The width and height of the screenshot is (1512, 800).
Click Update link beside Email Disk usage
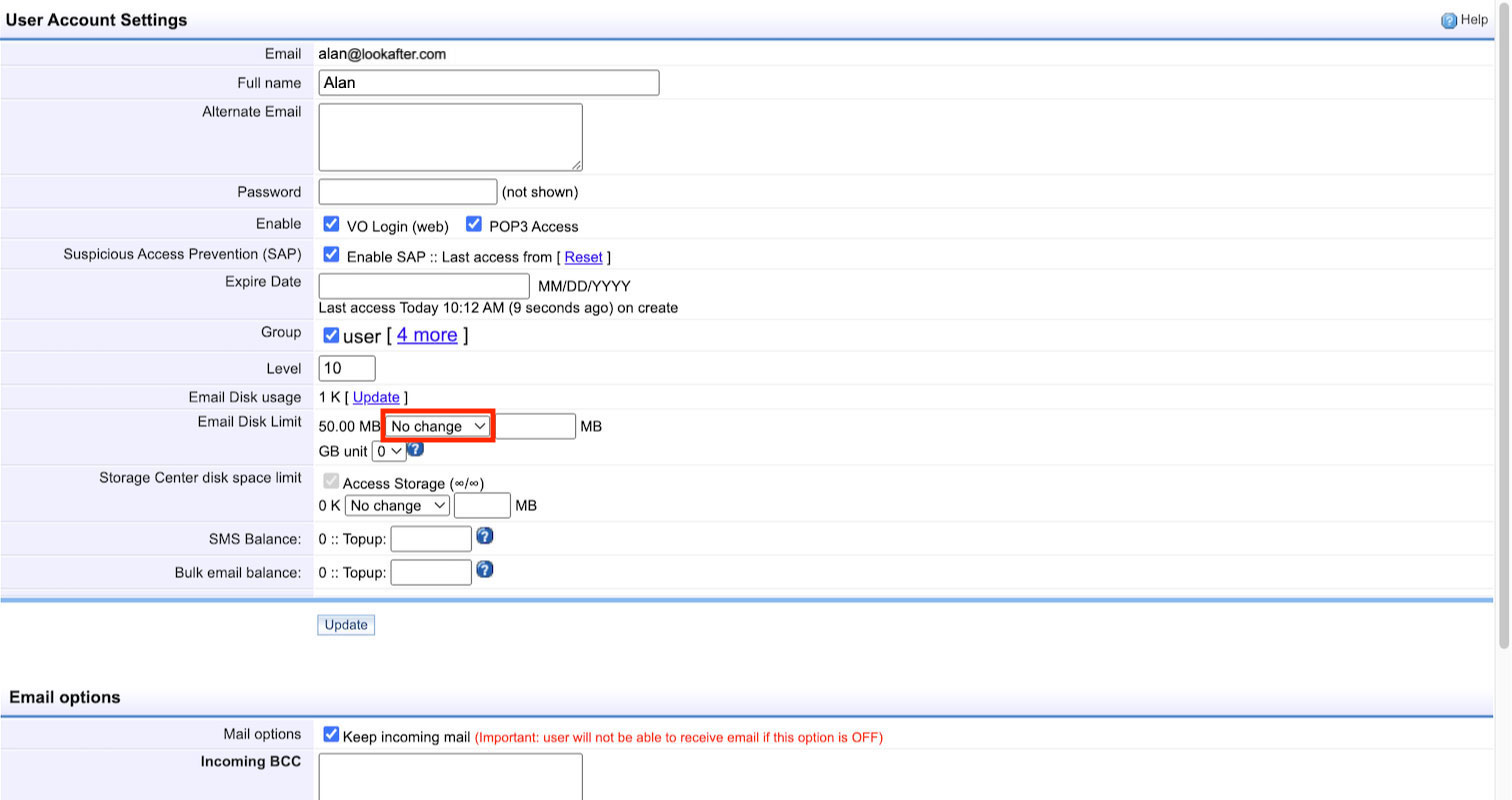click(376, 397)
